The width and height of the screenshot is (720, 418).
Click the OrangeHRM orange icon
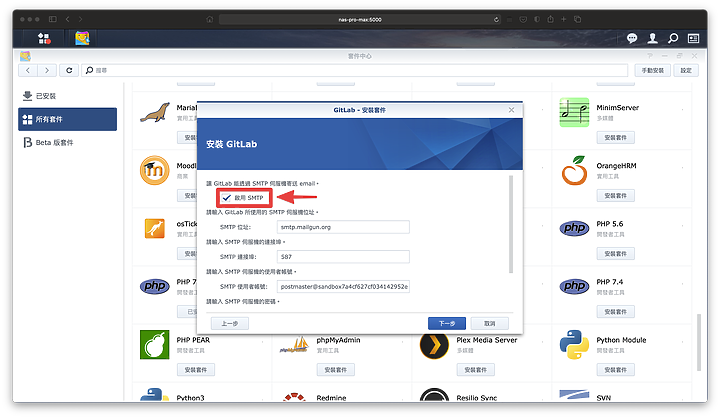574,170
